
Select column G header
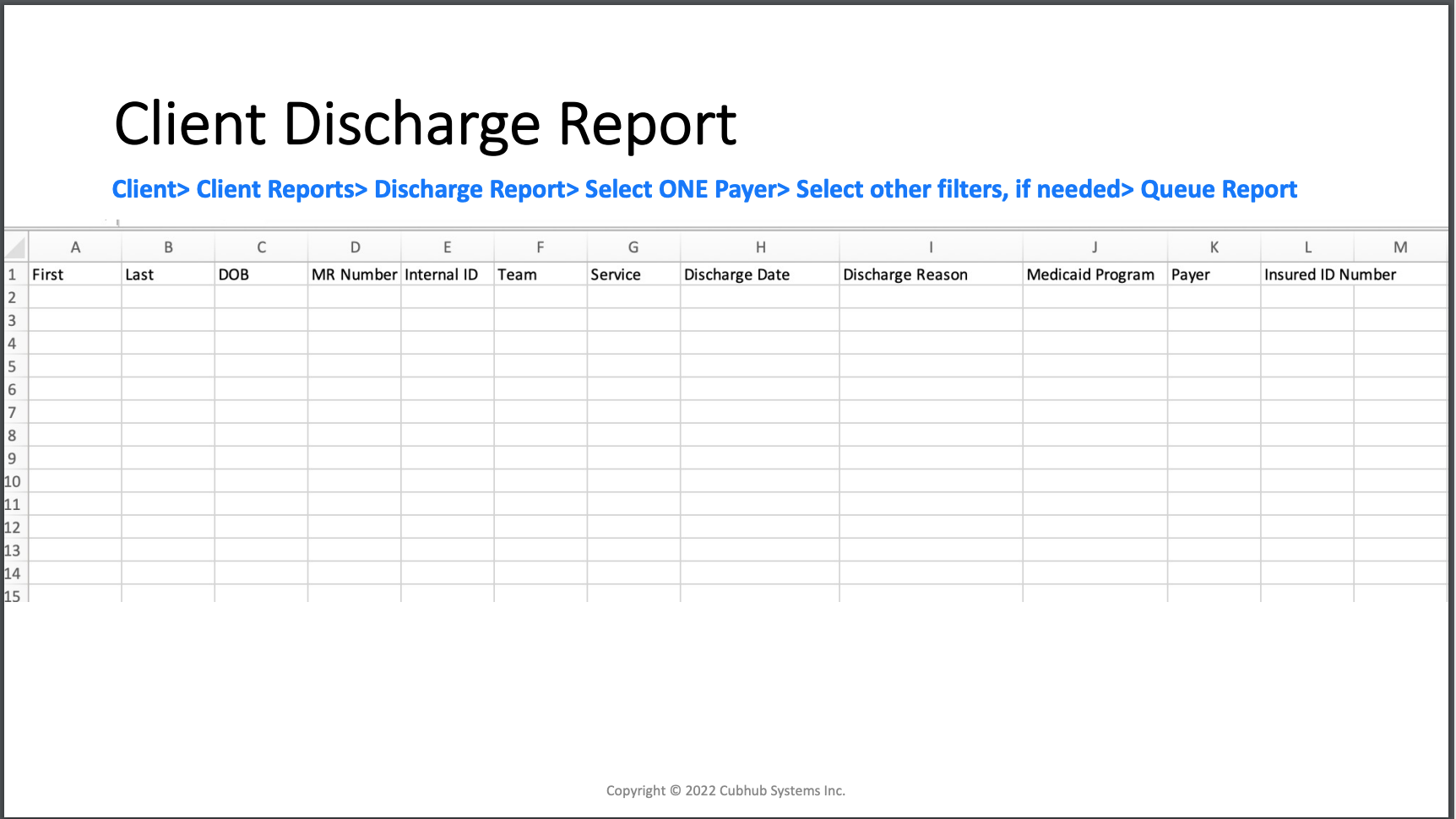(x=633, y=247)
